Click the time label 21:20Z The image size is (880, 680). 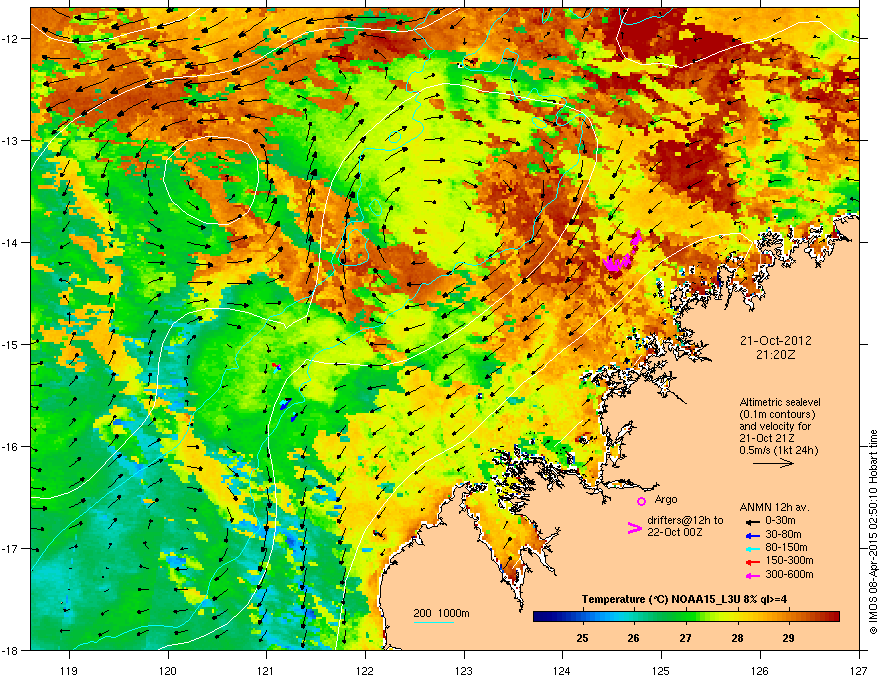click(x=776, y=355)
